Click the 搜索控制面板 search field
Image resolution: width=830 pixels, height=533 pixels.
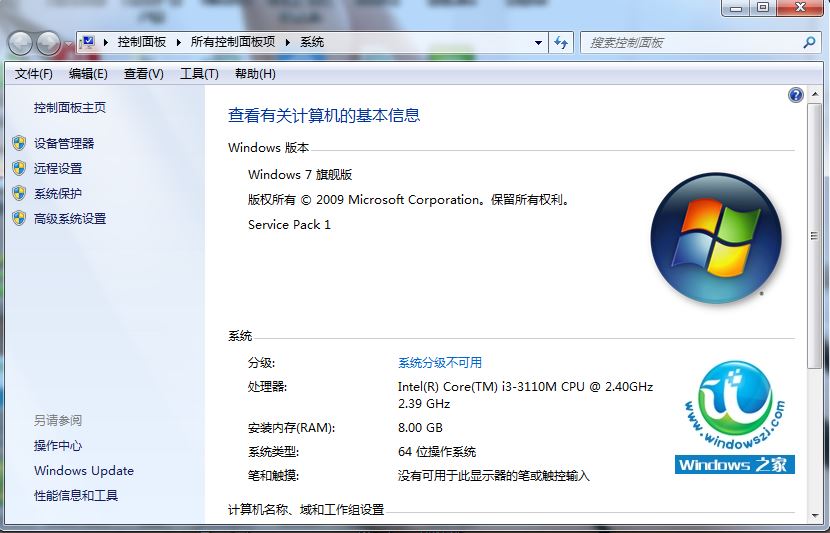point(690,43)
